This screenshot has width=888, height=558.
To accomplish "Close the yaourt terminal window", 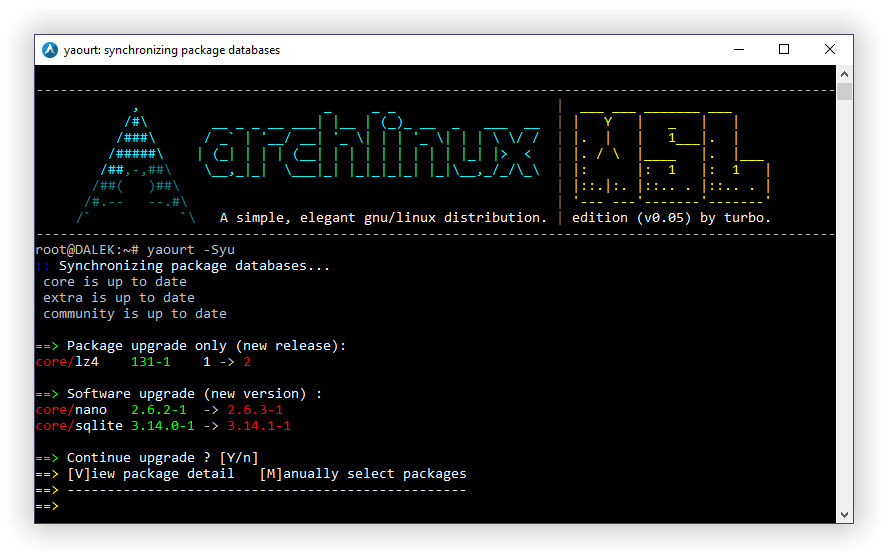I will coord(830,49).
